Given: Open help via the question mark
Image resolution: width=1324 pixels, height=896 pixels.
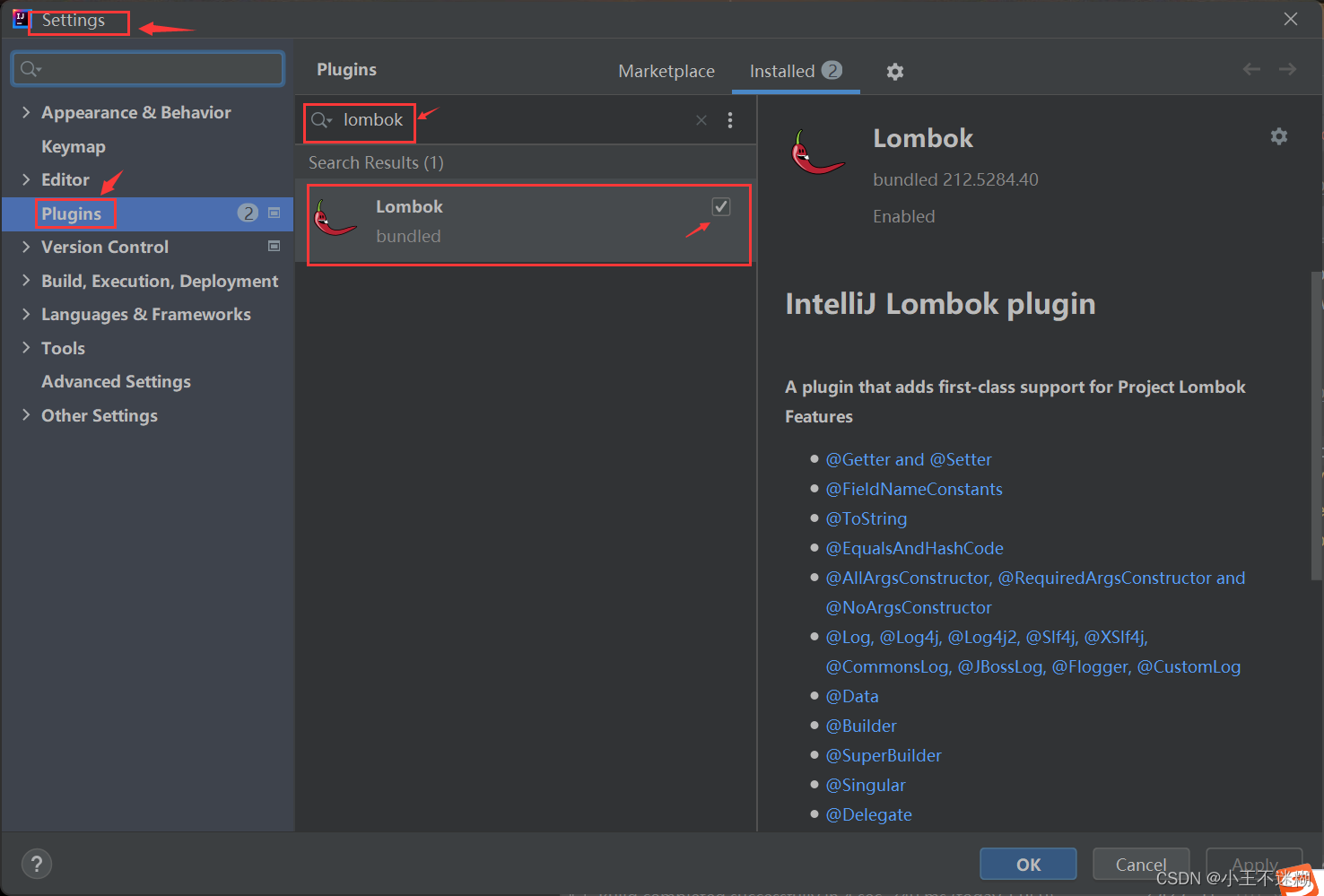Looking at the screenshot, I should point(37,864).
